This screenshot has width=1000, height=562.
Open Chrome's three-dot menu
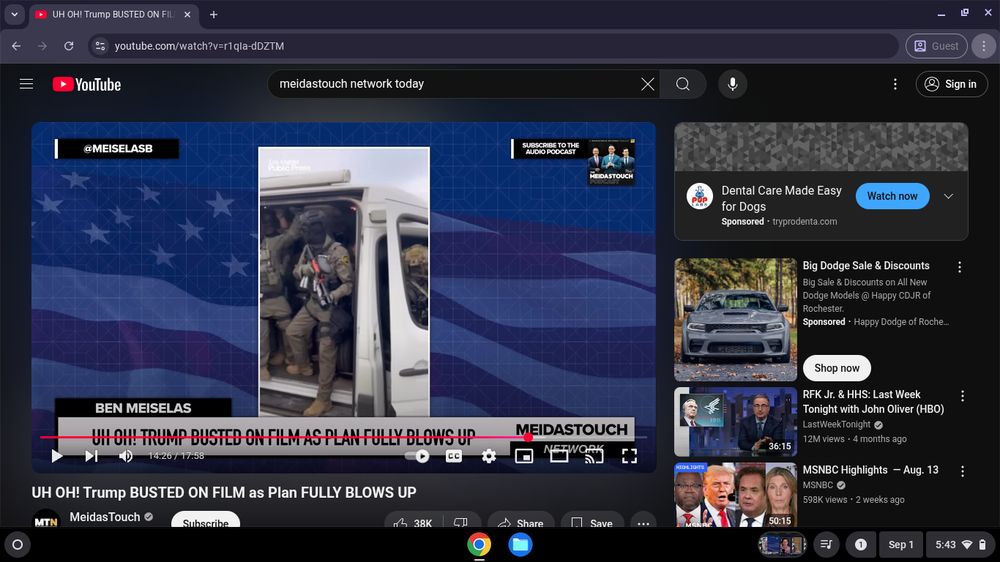pyautogui.click(x=983, y=46)
